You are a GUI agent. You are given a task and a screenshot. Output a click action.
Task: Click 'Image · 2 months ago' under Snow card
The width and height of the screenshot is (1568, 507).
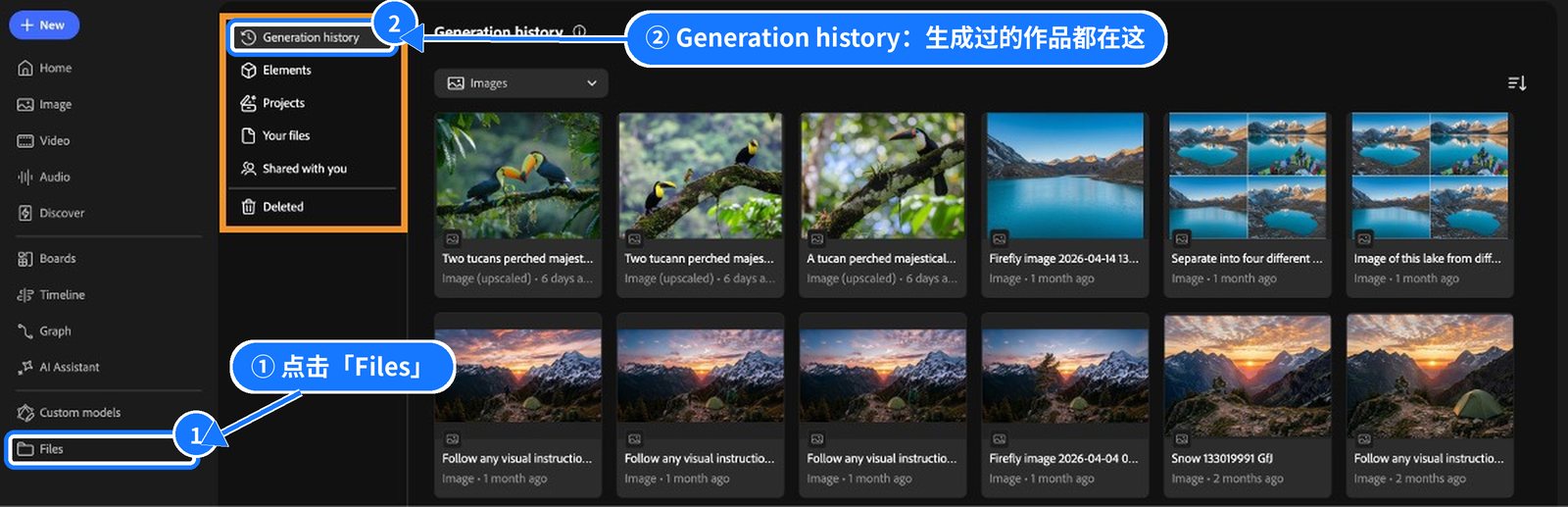(1227, 479)
